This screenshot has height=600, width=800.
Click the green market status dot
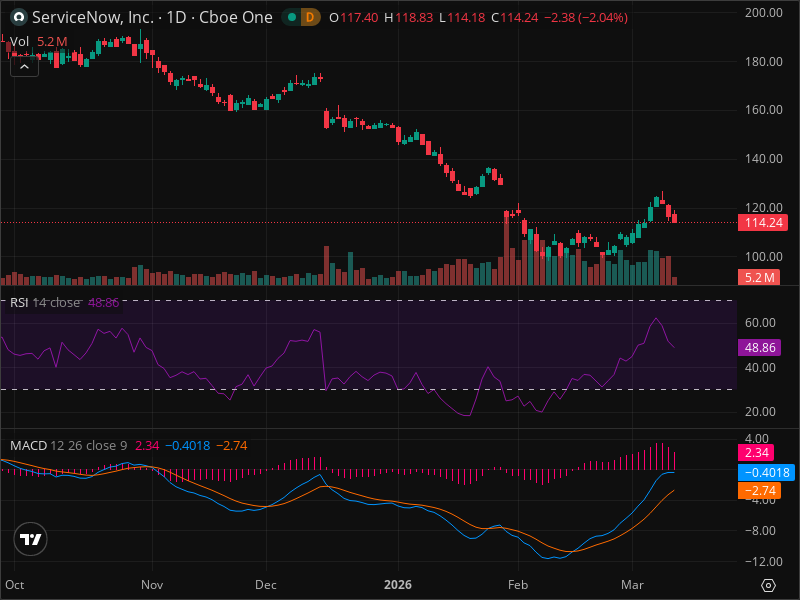click(x=292, y=17)
